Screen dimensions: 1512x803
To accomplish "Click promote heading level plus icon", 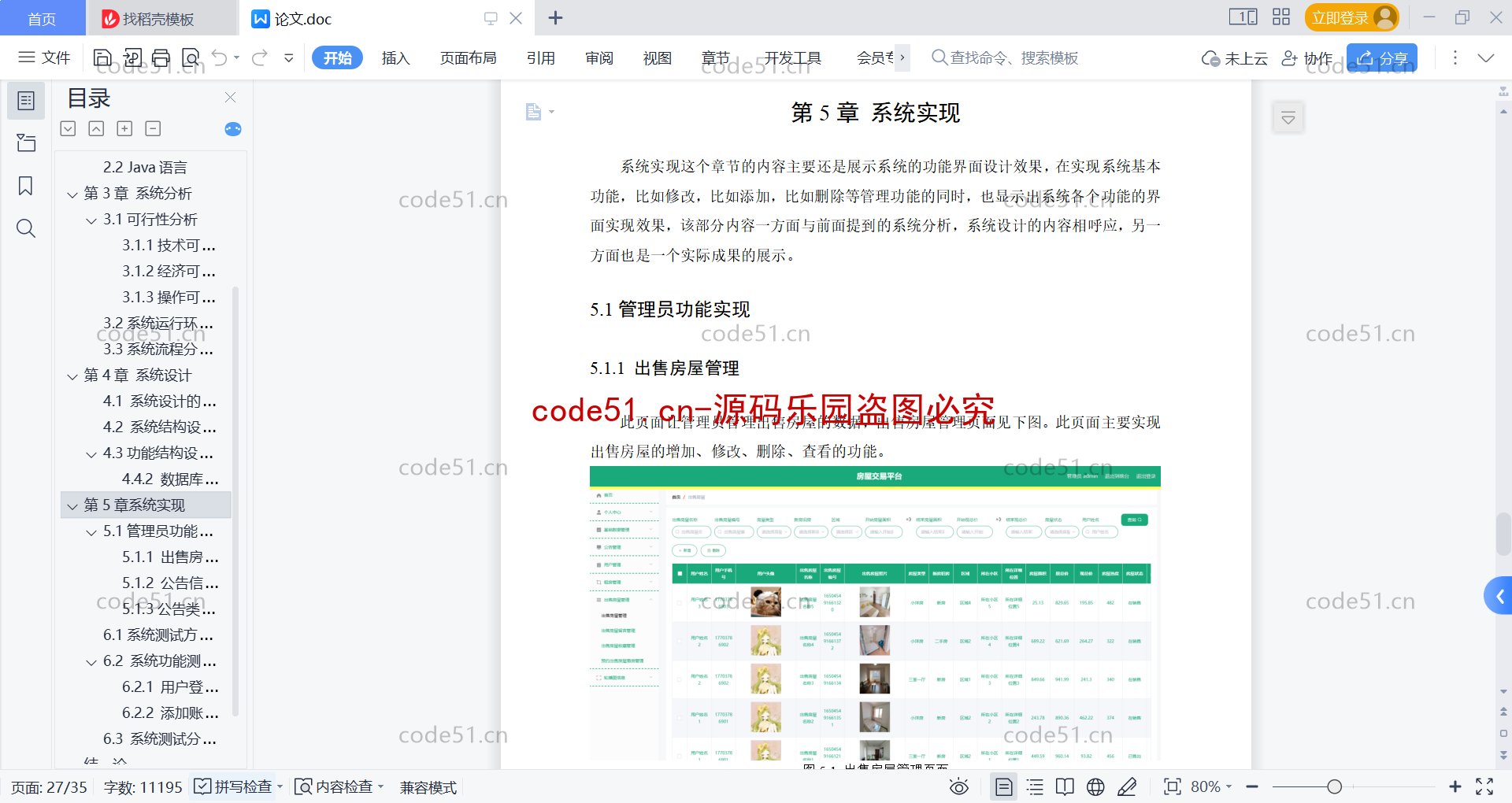I will point(124,128).
